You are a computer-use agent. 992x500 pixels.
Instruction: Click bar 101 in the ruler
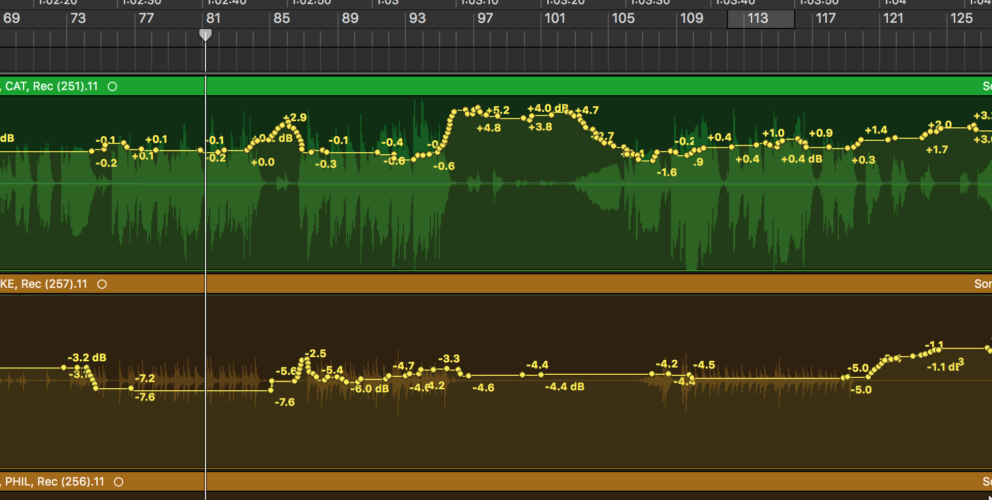[x=555, y=18]
